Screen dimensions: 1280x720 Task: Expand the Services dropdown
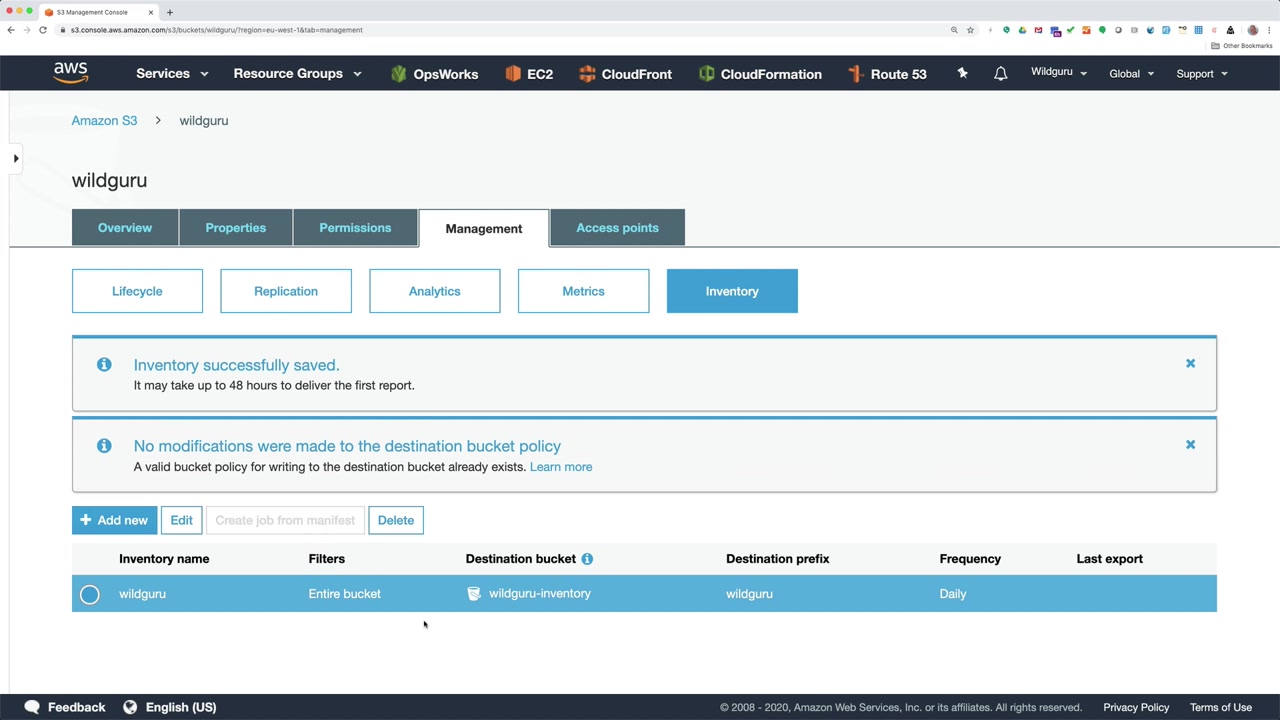click(x=172, y=74)
